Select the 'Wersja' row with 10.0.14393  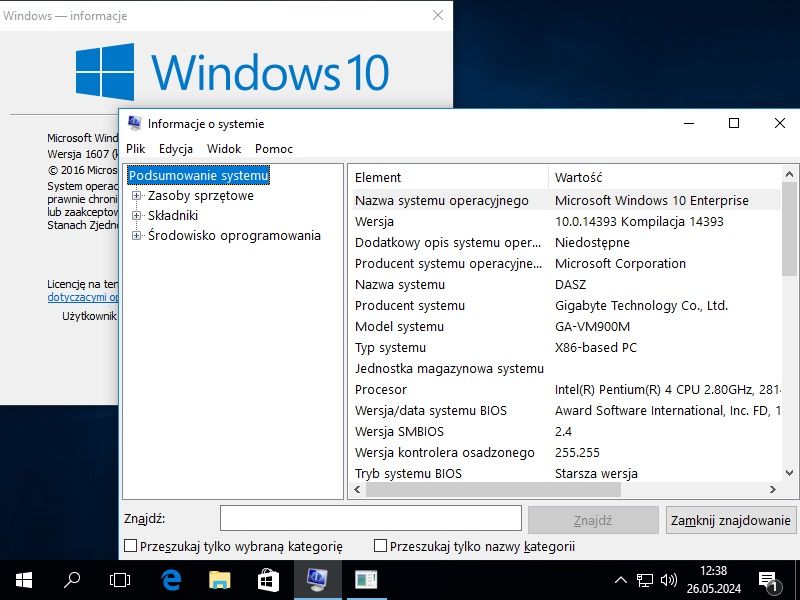[x=566, y=221]
